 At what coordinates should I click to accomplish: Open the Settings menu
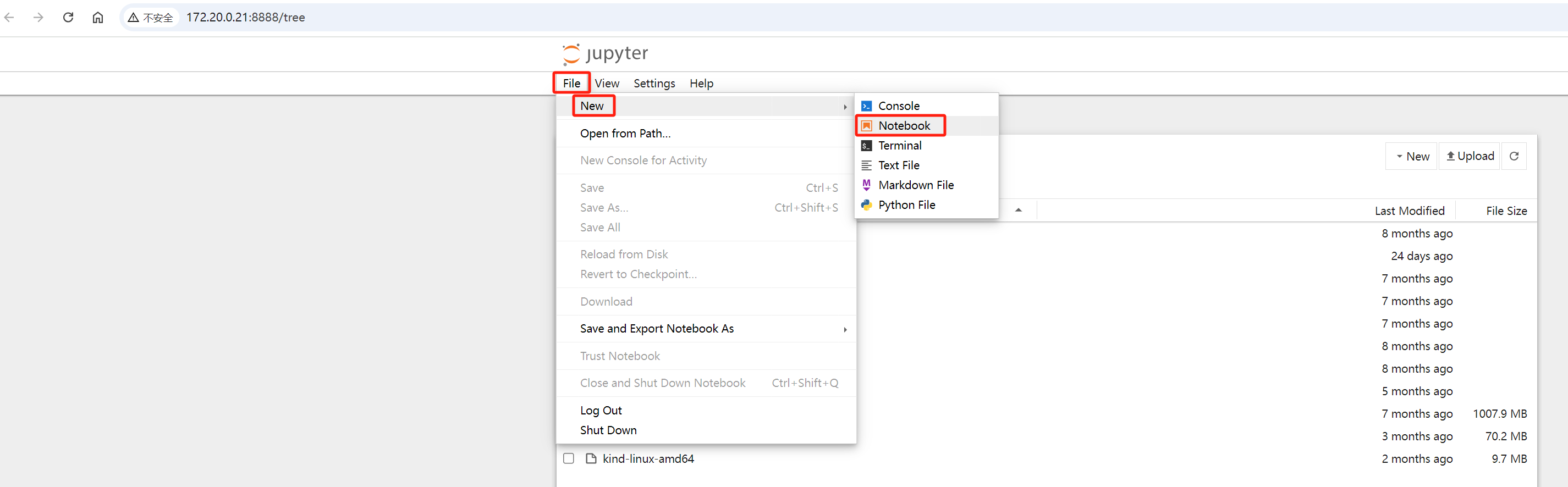654,84
